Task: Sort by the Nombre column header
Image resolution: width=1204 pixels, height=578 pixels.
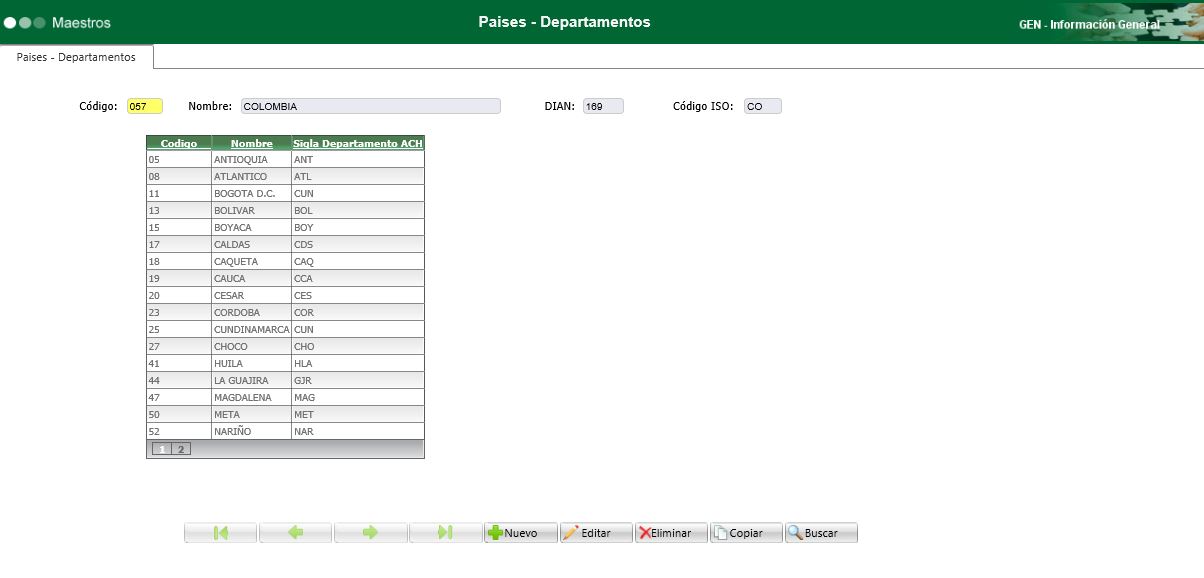Action: click(251, 144)
